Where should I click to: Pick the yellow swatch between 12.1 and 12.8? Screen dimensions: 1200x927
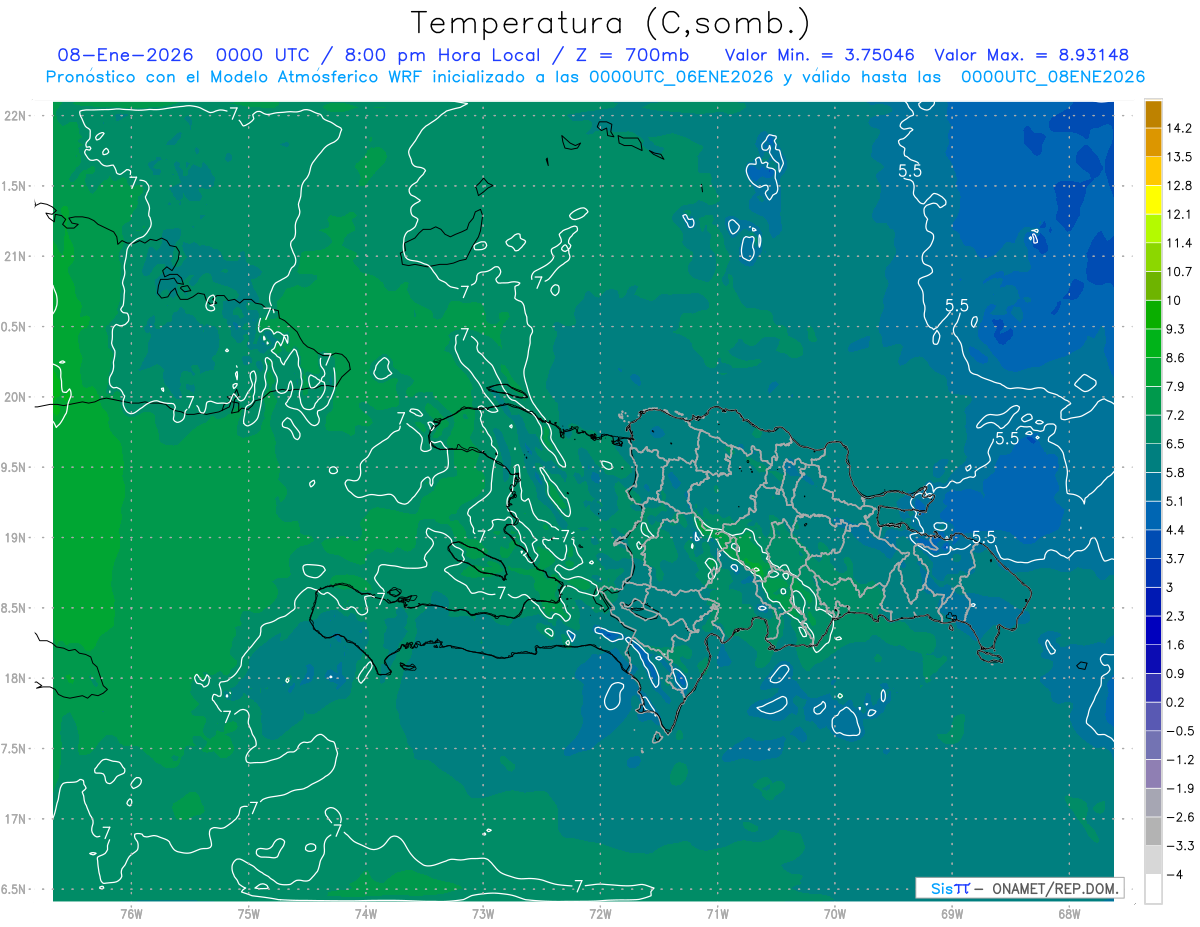[1153, 200]
